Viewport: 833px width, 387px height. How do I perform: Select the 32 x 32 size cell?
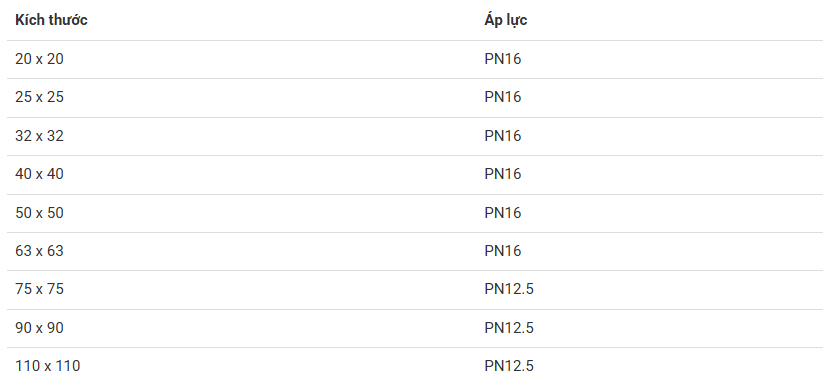coord(39,136)
